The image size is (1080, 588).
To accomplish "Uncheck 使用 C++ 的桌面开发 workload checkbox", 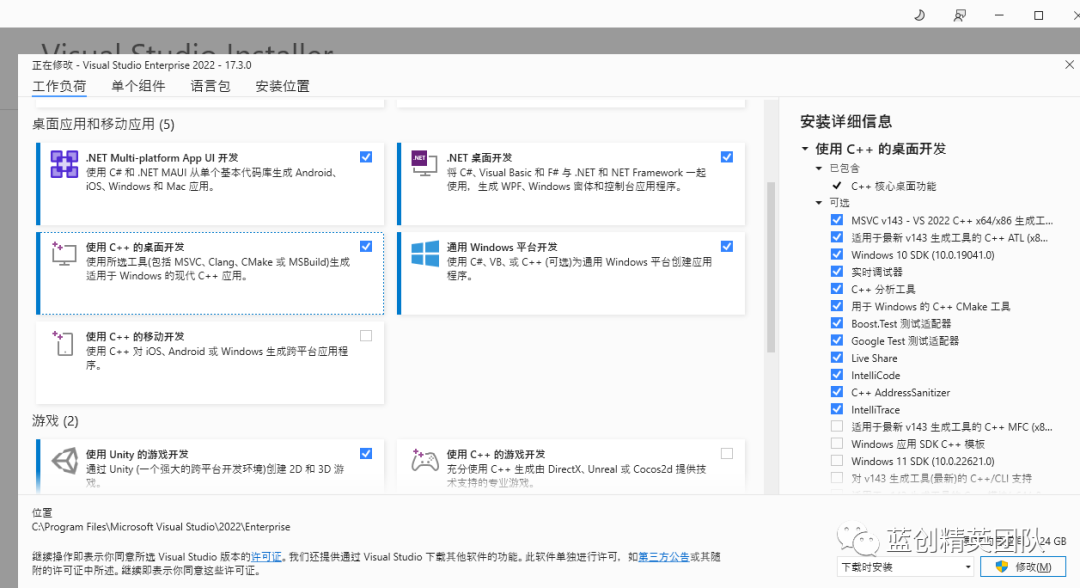I will [366, 246].
